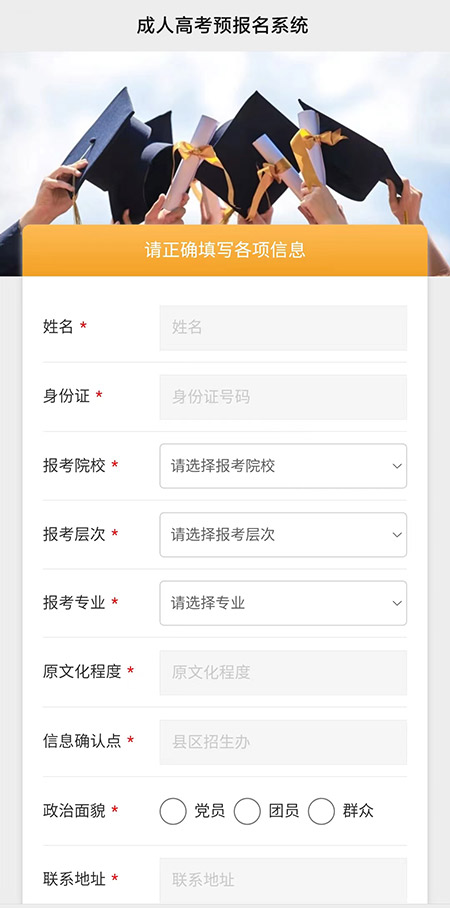
Task: Click the 姓名 name input field
Action: pyautogui.click(x=283, y=328)
